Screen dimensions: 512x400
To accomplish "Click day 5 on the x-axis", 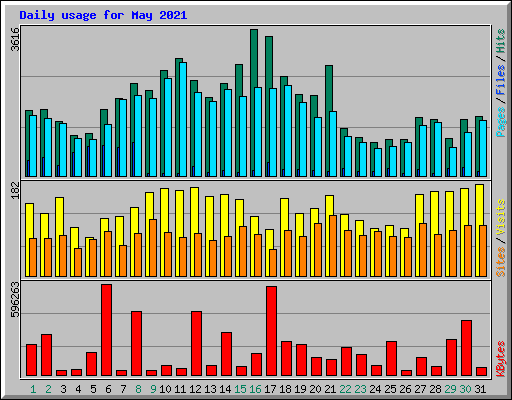I will click(x=93, y=389).
